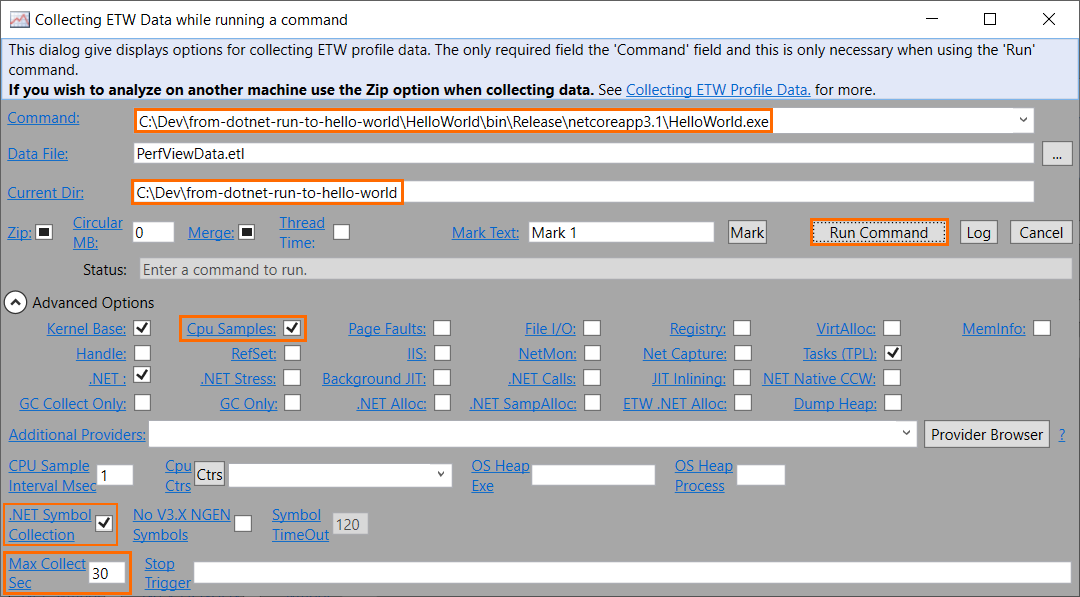Screen dimensions: 1080x597
Task: Click the Data File help link
Action: (x=38, y=154)
